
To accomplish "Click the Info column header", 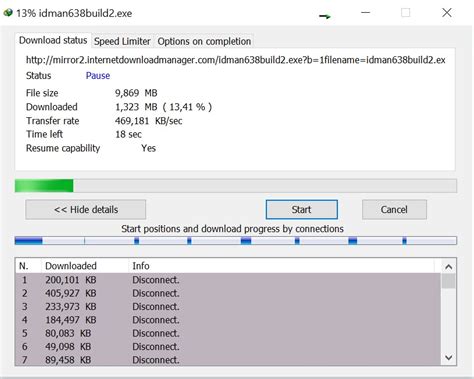I will click(x=281, y=266).
